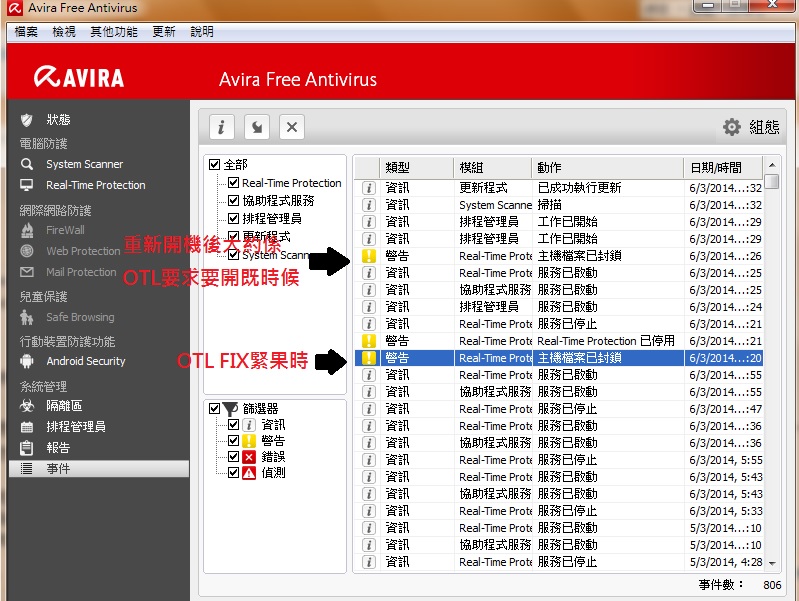Click the delete events X toolbar icon
This screenshot has width=799, height=601.
pyautogui.click(x=292, y=127)
